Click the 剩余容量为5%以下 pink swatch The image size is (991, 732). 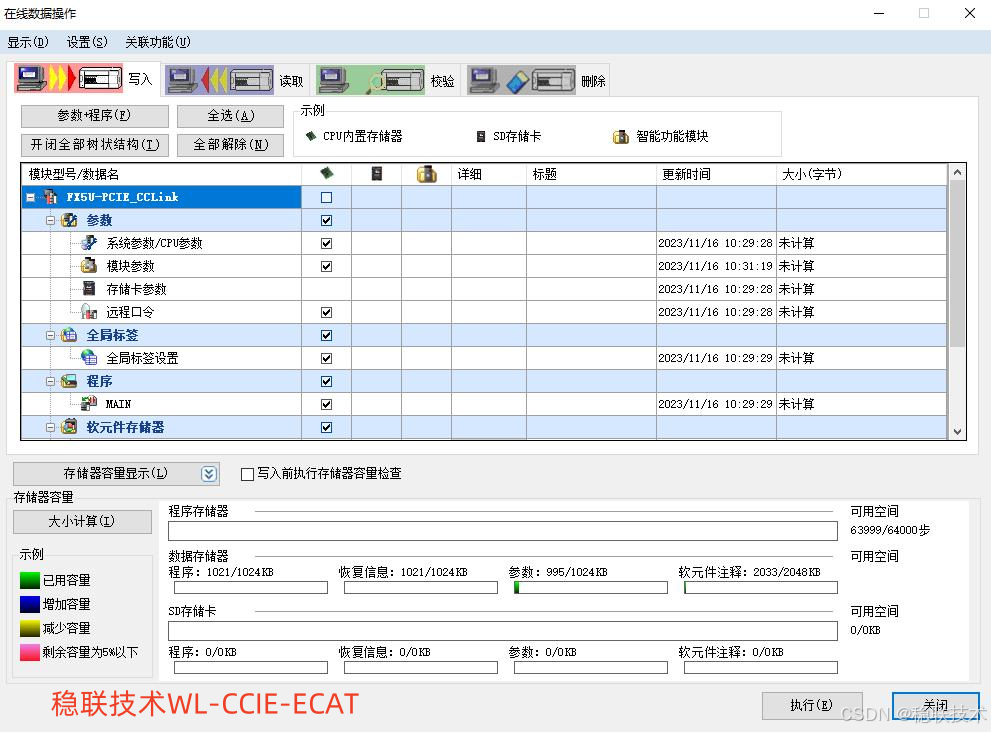point(30,652)
